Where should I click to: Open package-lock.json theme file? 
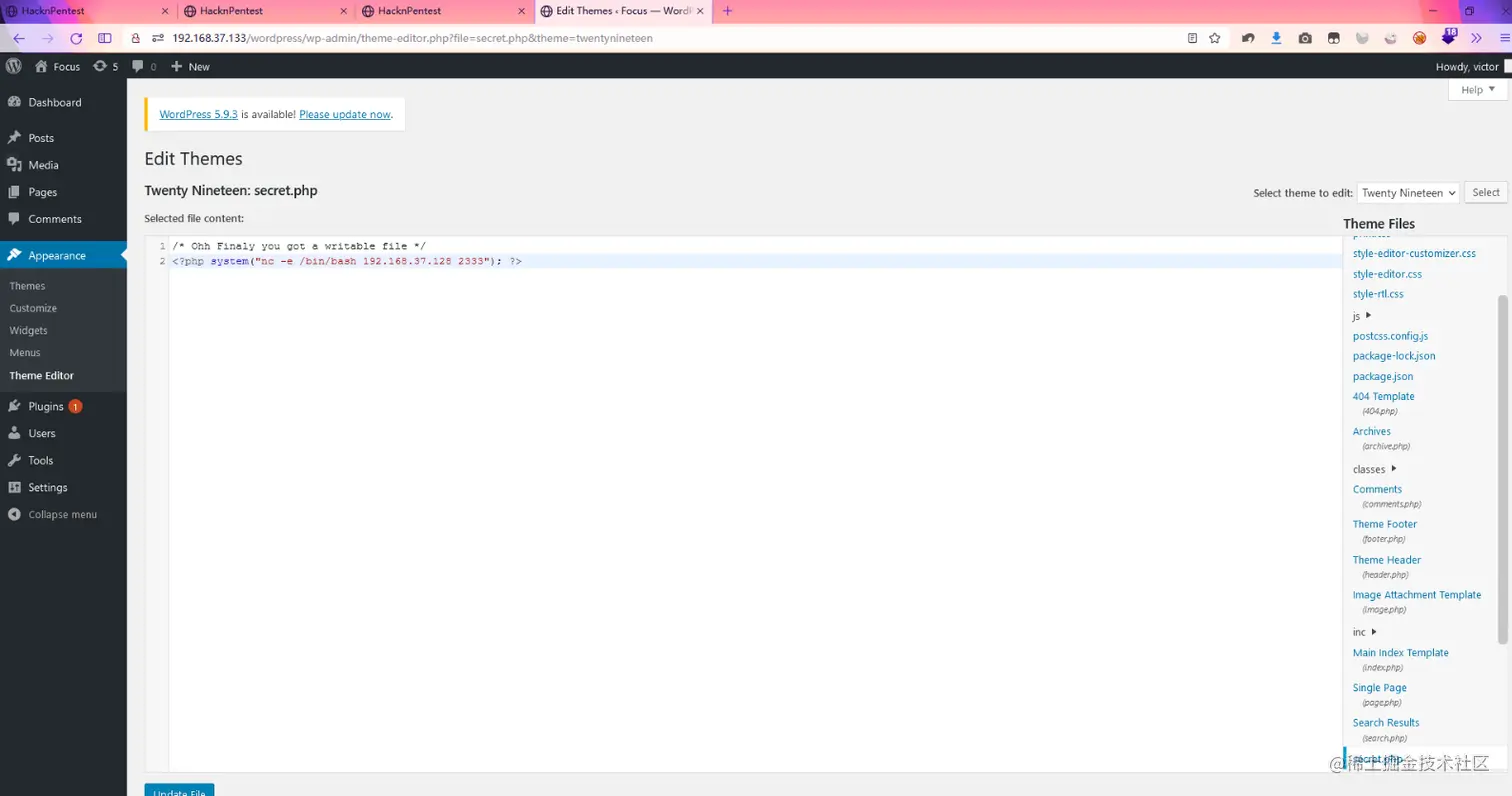point(1394,356)
